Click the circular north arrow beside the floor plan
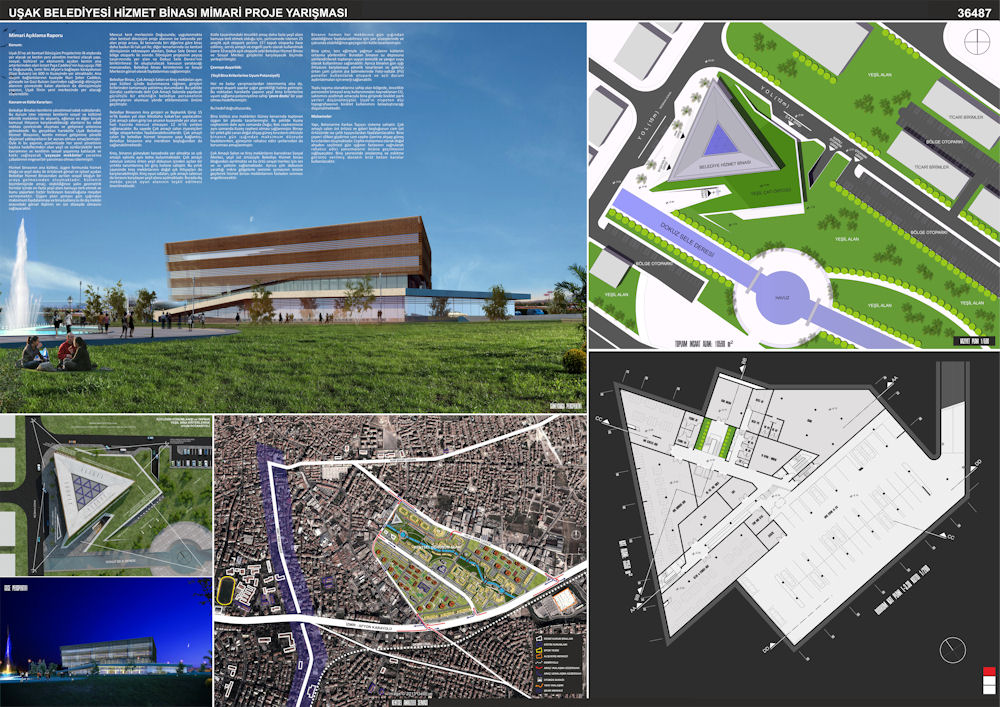This screenshot has width=1000, height=707. point(952,650)
